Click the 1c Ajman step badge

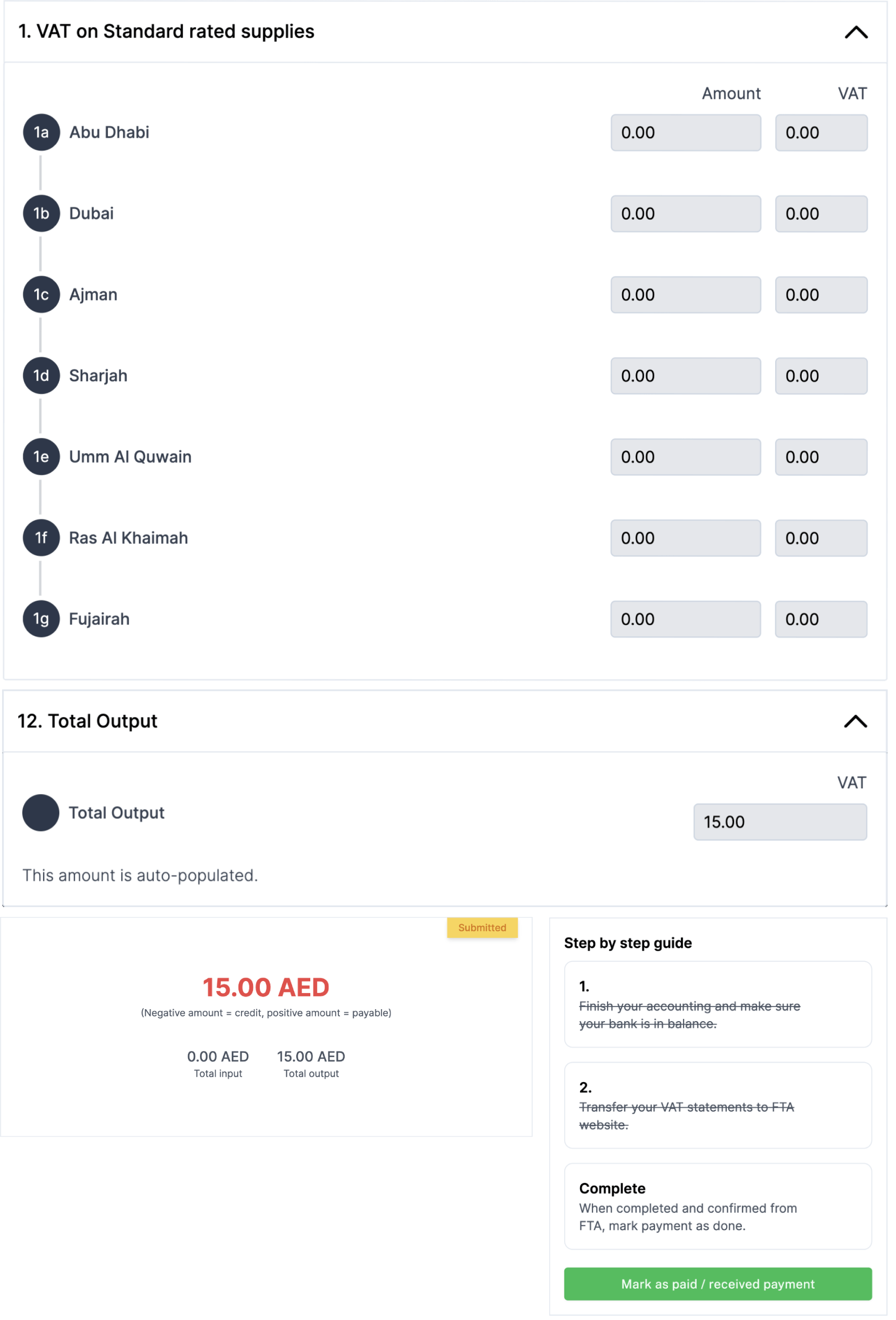pos(41,295)
